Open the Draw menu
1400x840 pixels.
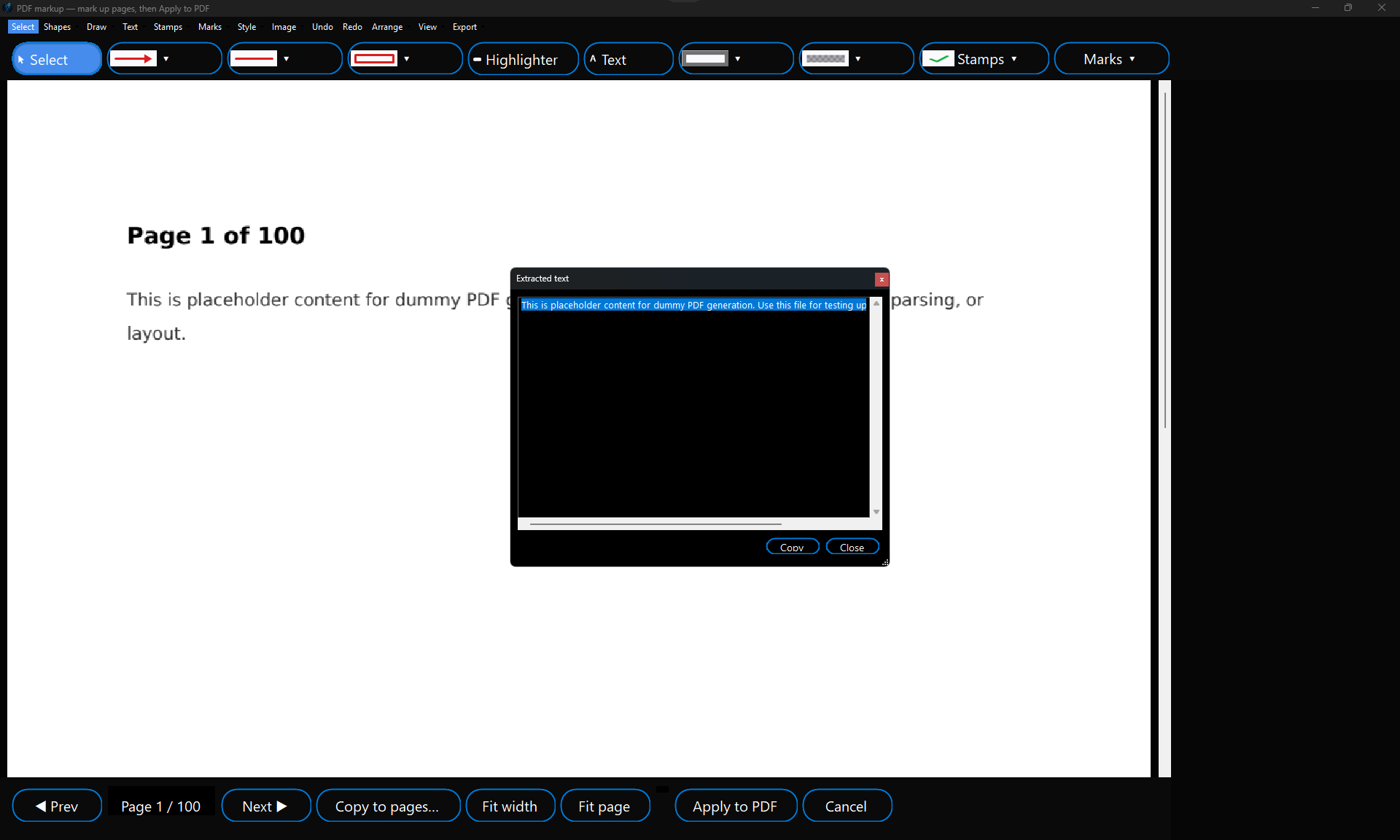96,27
